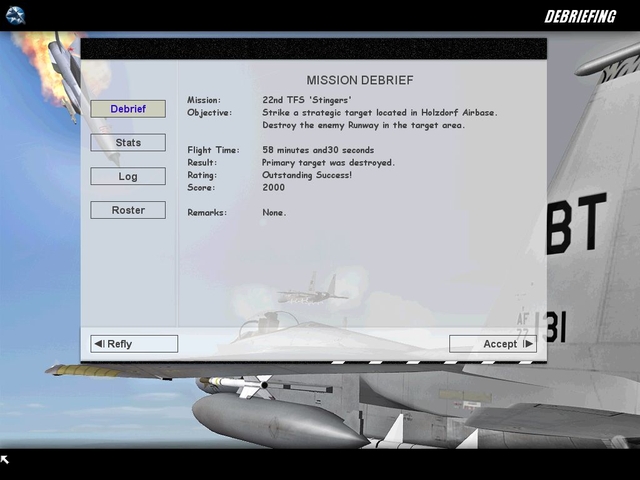
Task: Click the "Rating:" label
Action: coord(202,176)
